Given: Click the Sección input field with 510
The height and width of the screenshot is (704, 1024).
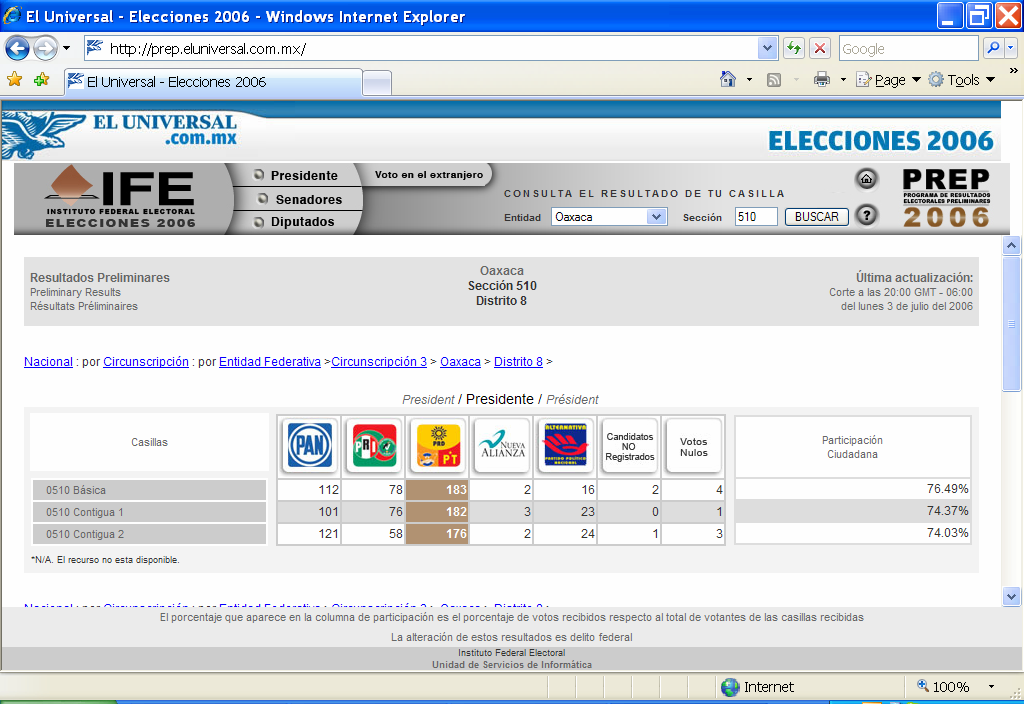Looking at the screenshot, I should [x=756, y=217].
